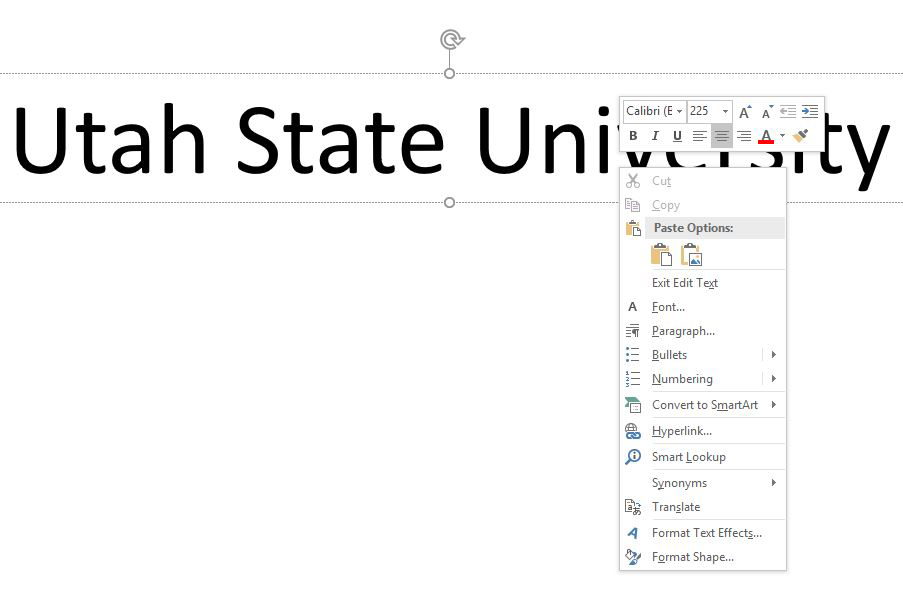Click the word Utah in the title
Screen dimensions: 903x611
click(109, 139)
